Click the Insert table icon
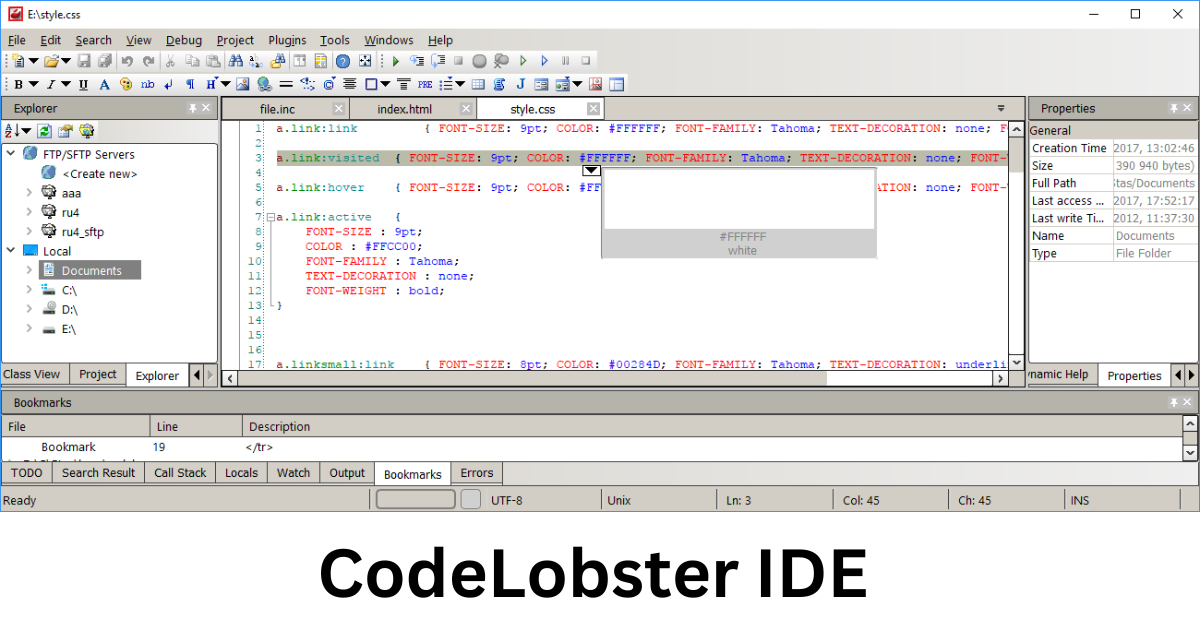Screen dimensions: 1200x628 (478, 84)
